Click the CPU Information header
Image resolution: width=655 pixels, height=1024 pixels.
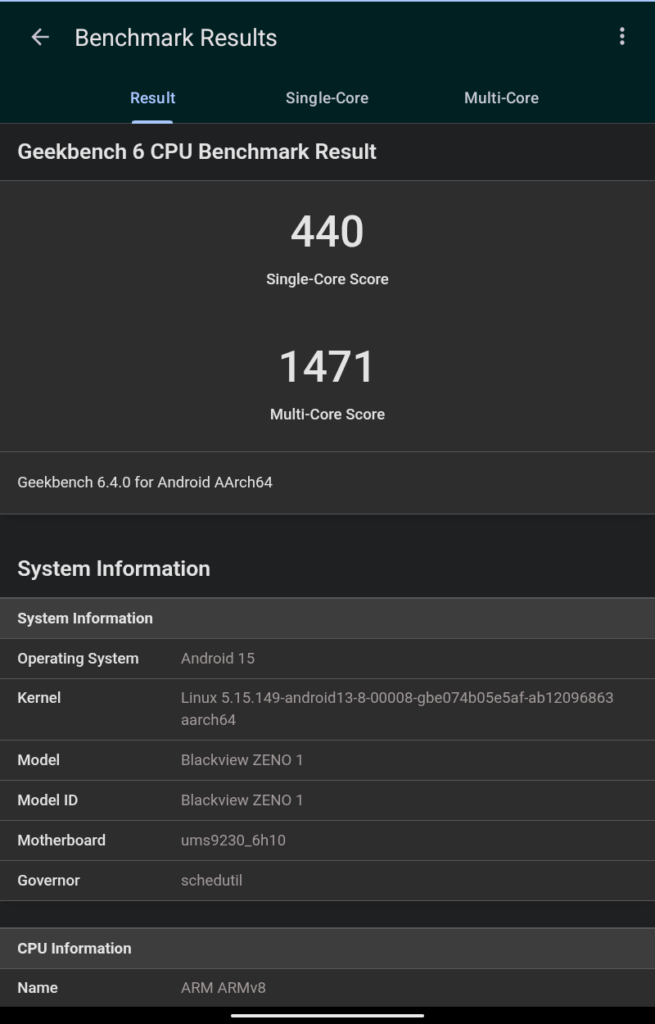pos(327,948)
